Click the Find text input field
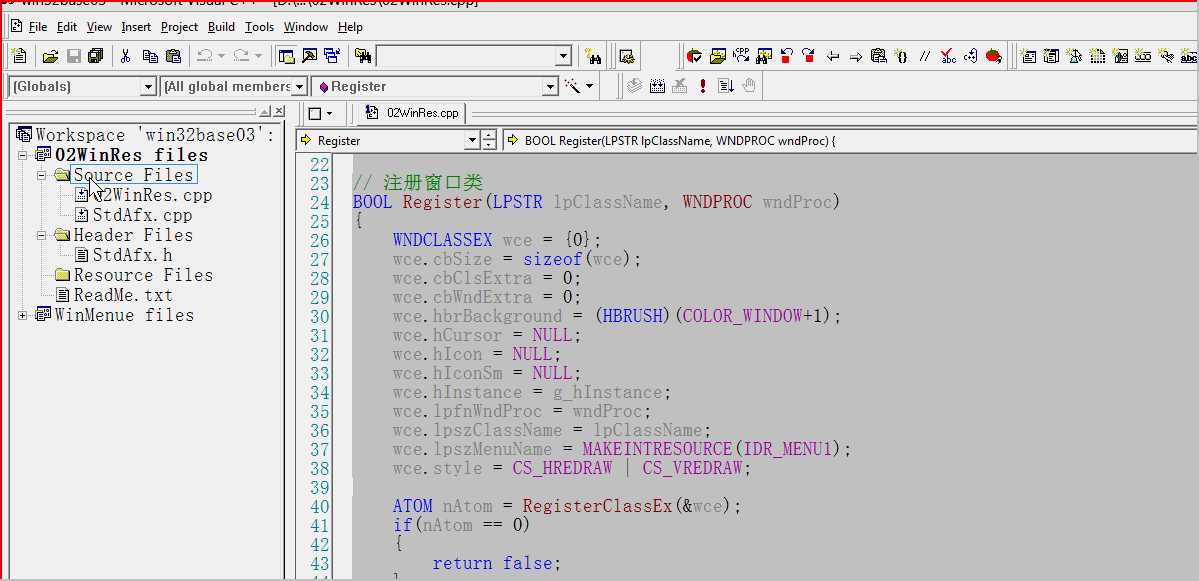 point(466,56)
